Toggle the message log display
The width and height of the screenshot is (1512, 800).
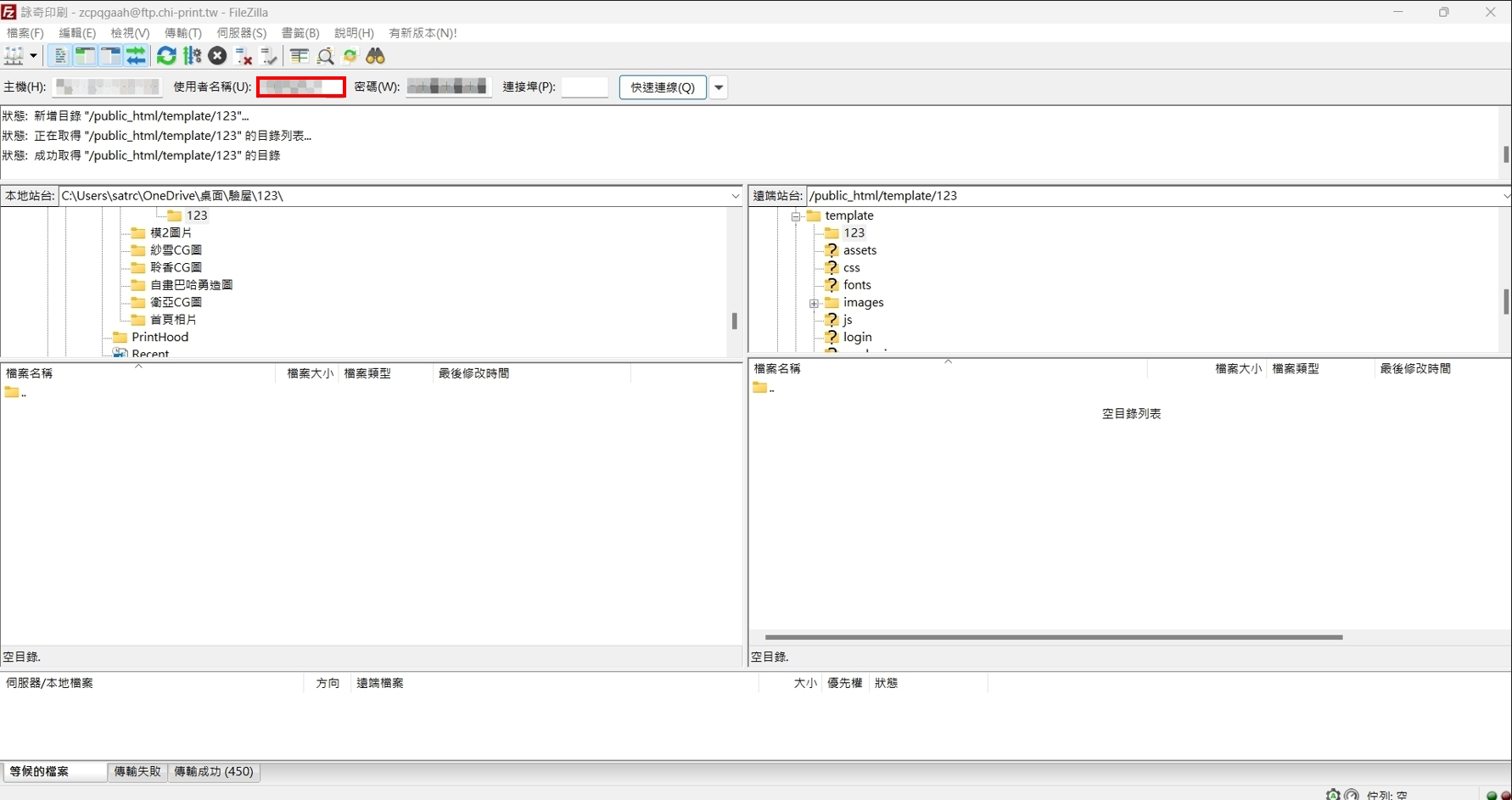click(60, 56)
